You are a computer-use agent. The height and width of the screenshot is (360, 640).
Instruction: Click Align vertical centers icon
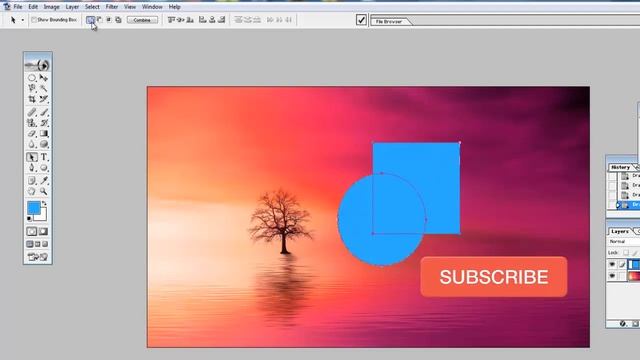(x=180, y=20)
